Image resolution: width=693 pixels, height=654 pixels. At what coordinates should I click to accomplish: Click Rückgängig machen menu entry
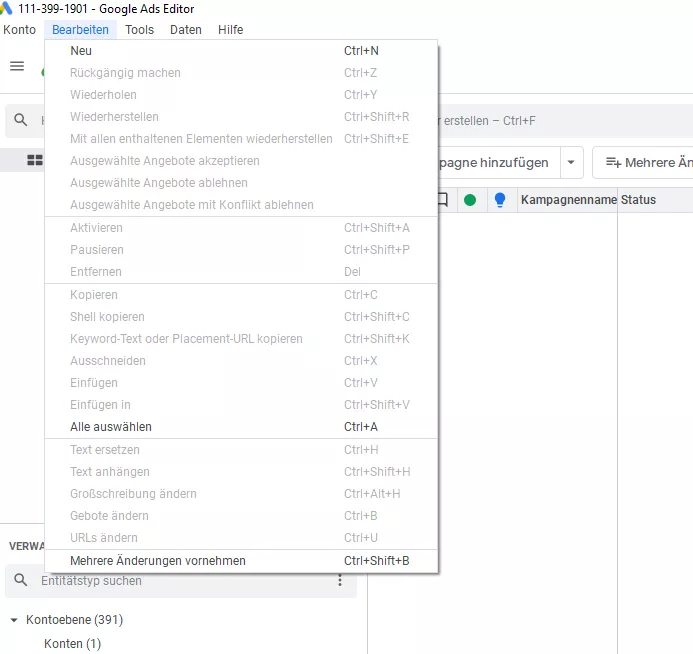click(241, 73)
